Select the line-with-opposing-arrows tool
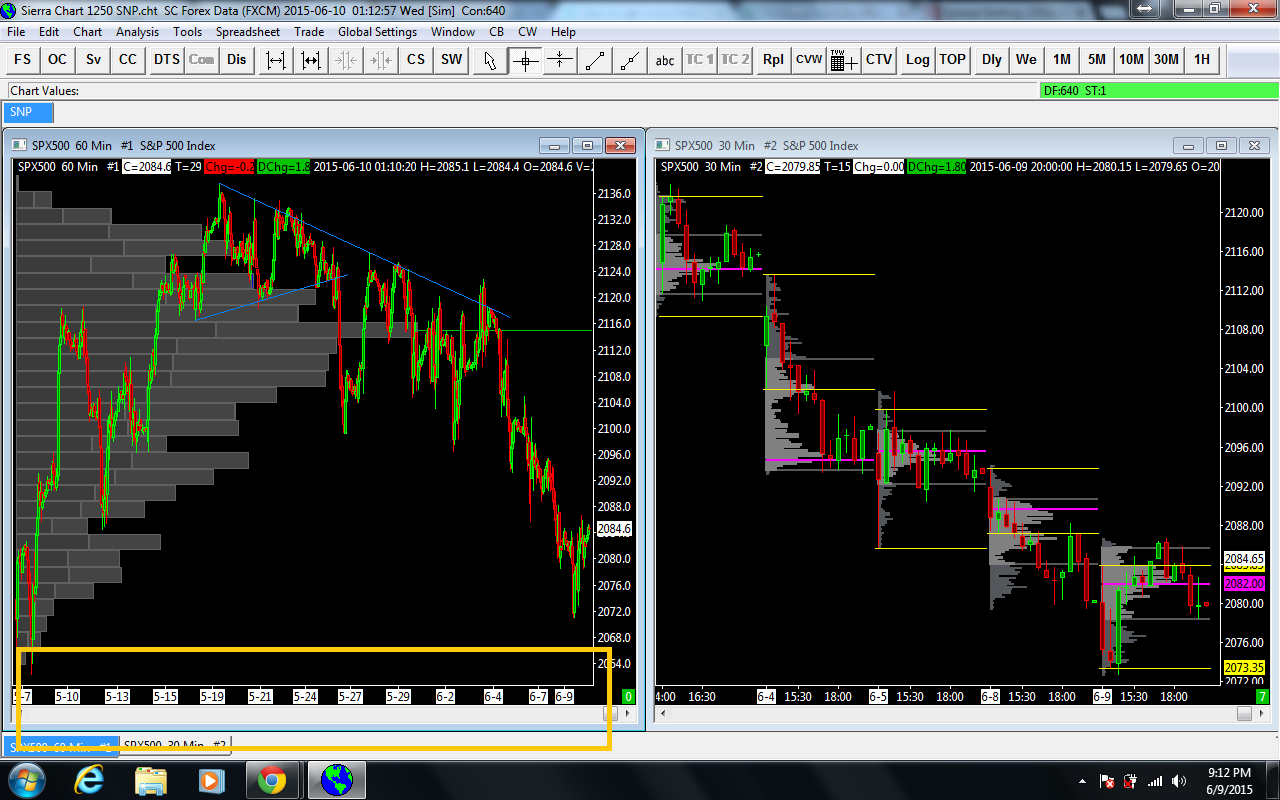 560,59
